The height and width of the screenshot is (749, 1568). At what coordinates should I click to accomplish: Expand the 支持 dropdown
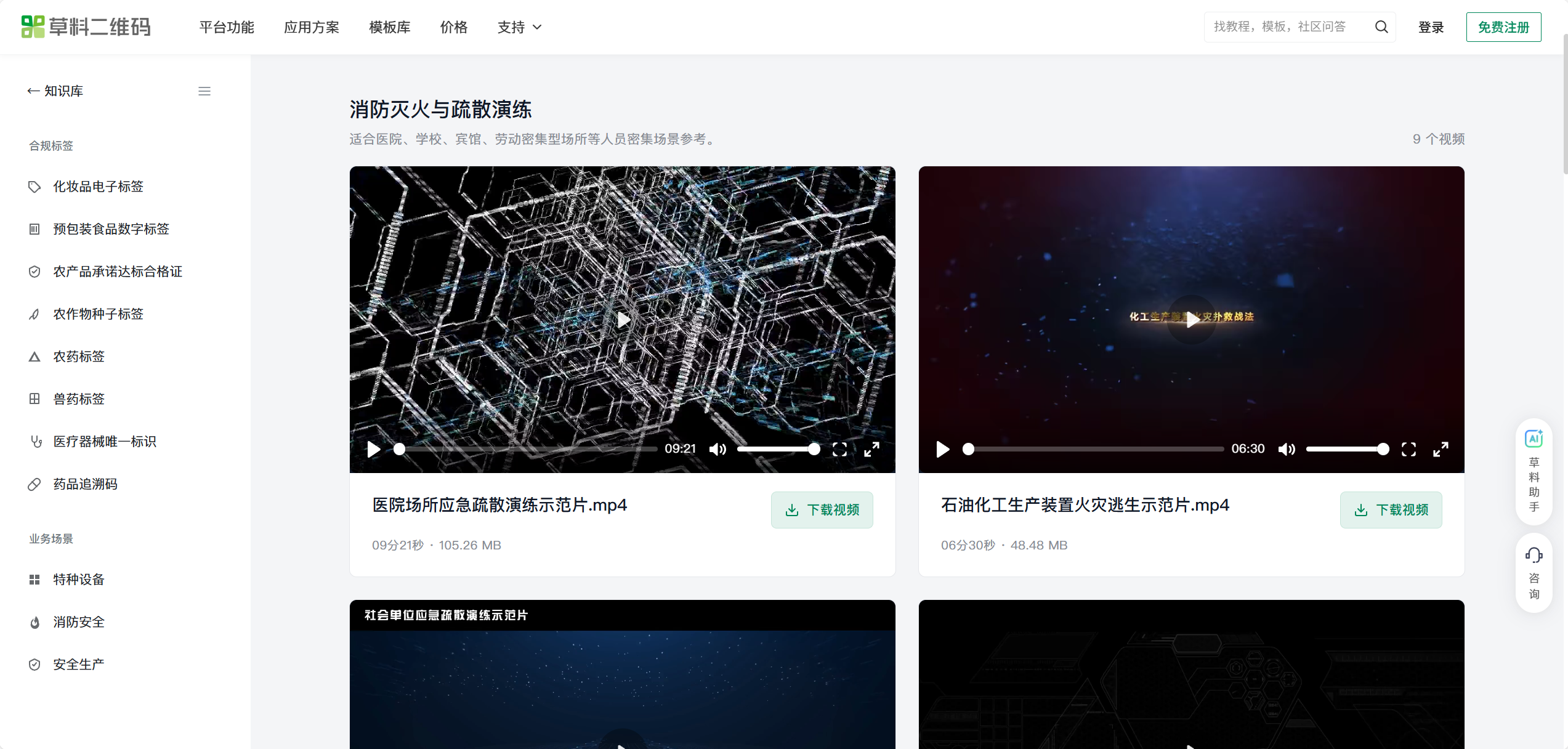[519, 27]
